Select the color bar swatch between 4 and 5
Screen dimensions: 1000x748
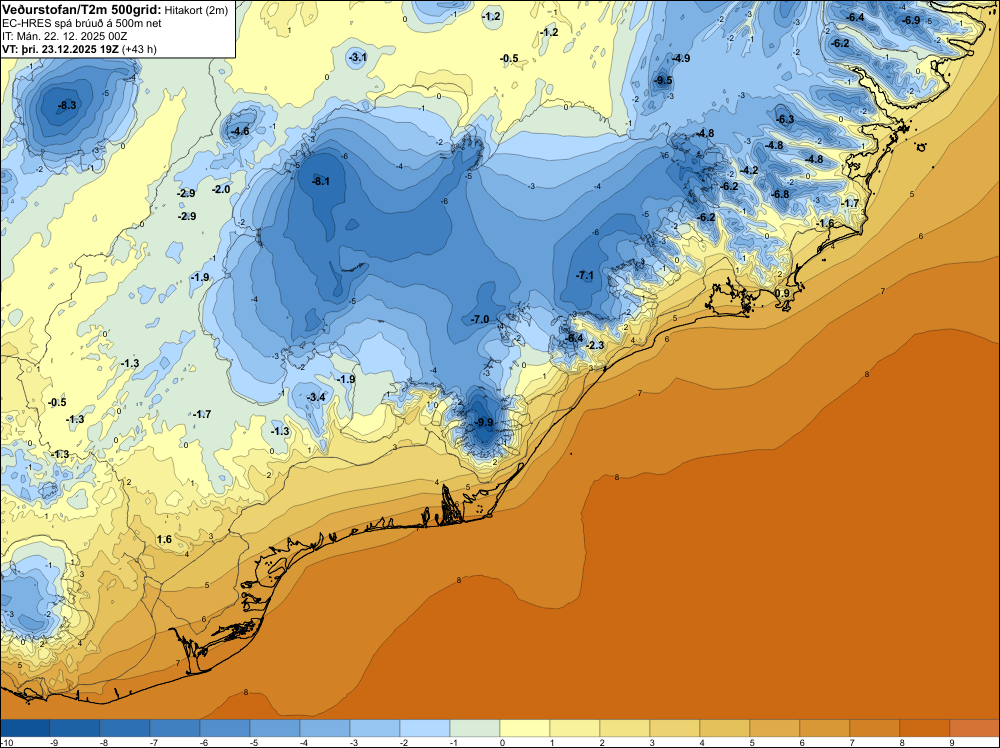coord(725,728)
